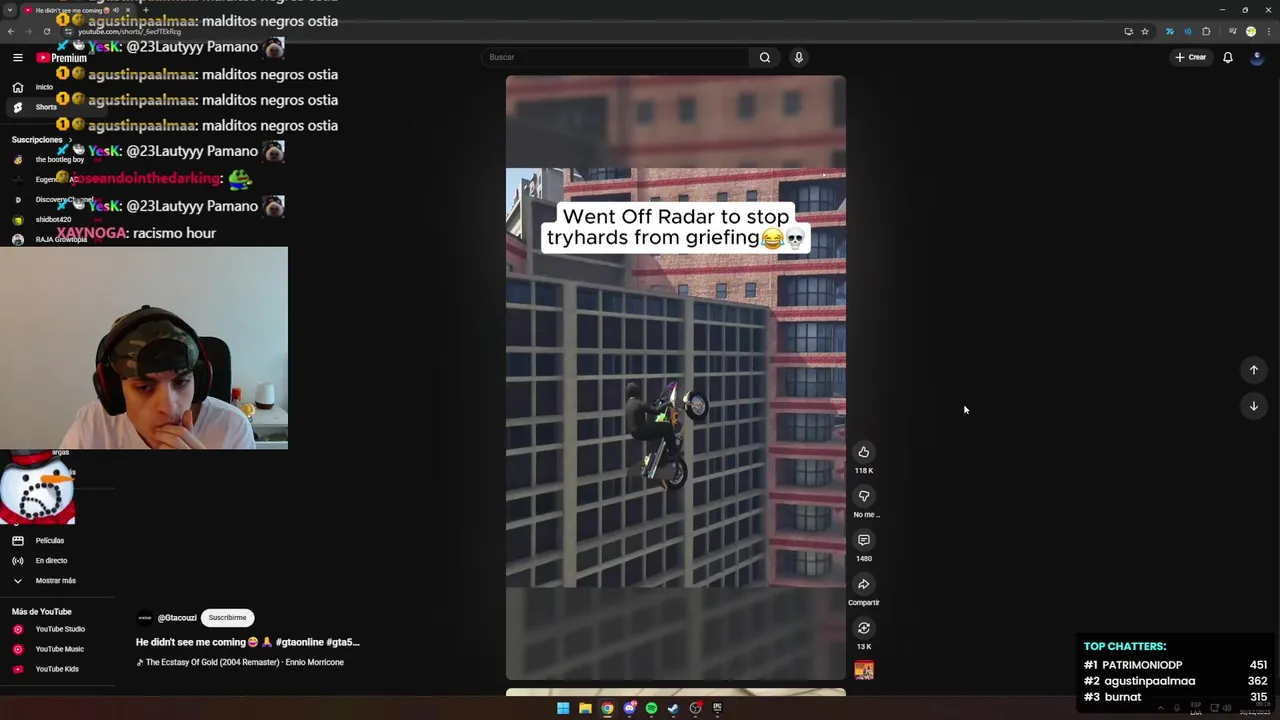The image size is (1280, 720).
Task: Bookmark this page with star icon
Action: pos(1145,32)
